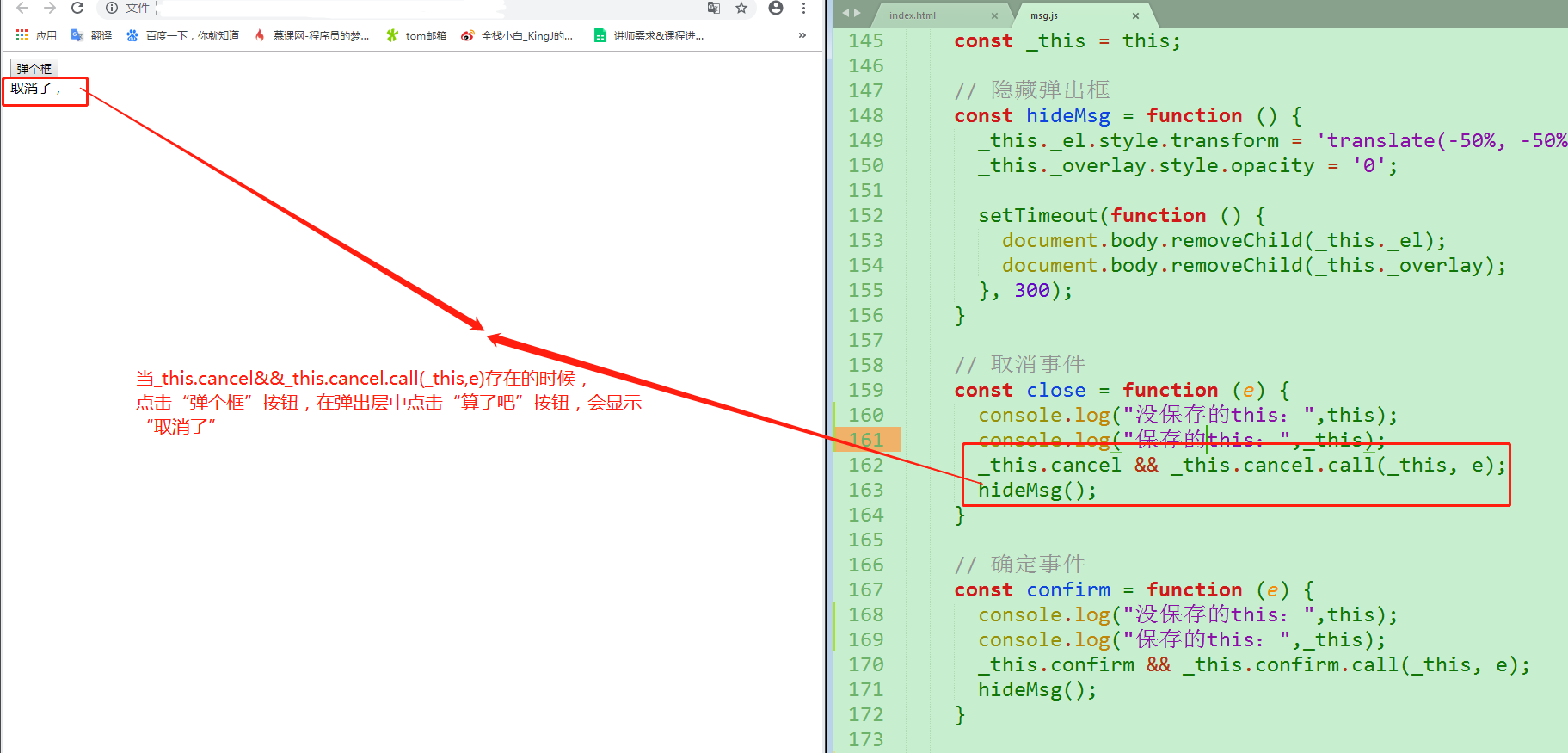Close the index.html tab
Image resolution: width=1568 pixels, height=753 pixels.
pos(994,15)
